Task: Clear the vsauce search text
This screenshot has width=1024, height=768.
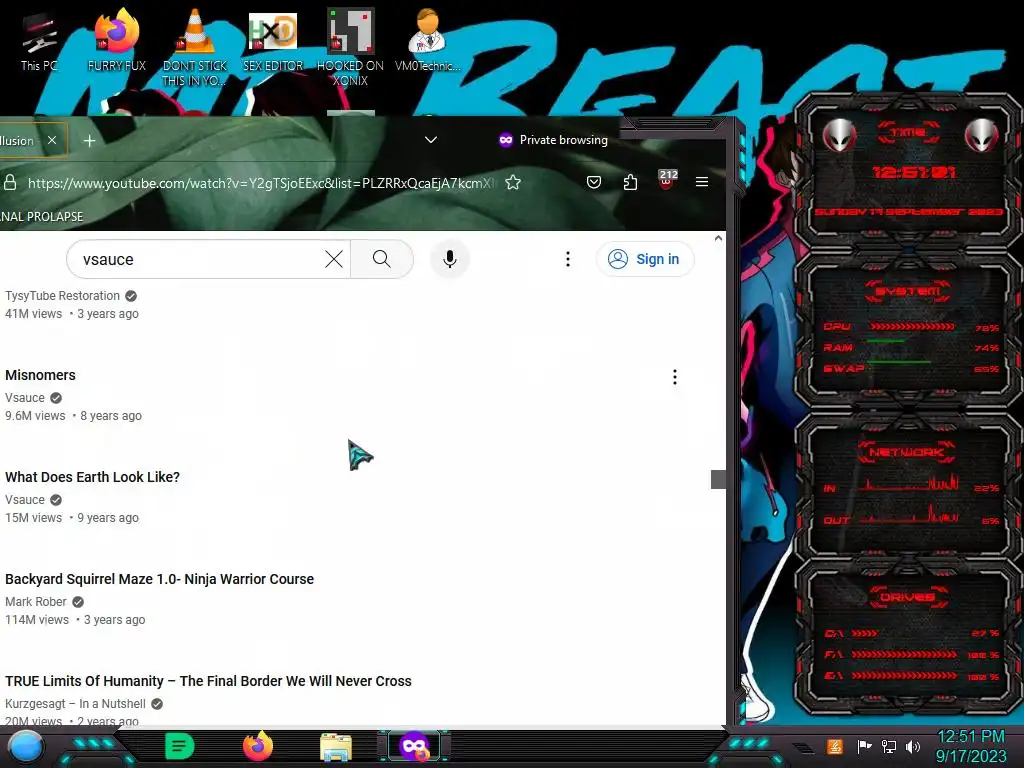Action: [x=334, y=259]
